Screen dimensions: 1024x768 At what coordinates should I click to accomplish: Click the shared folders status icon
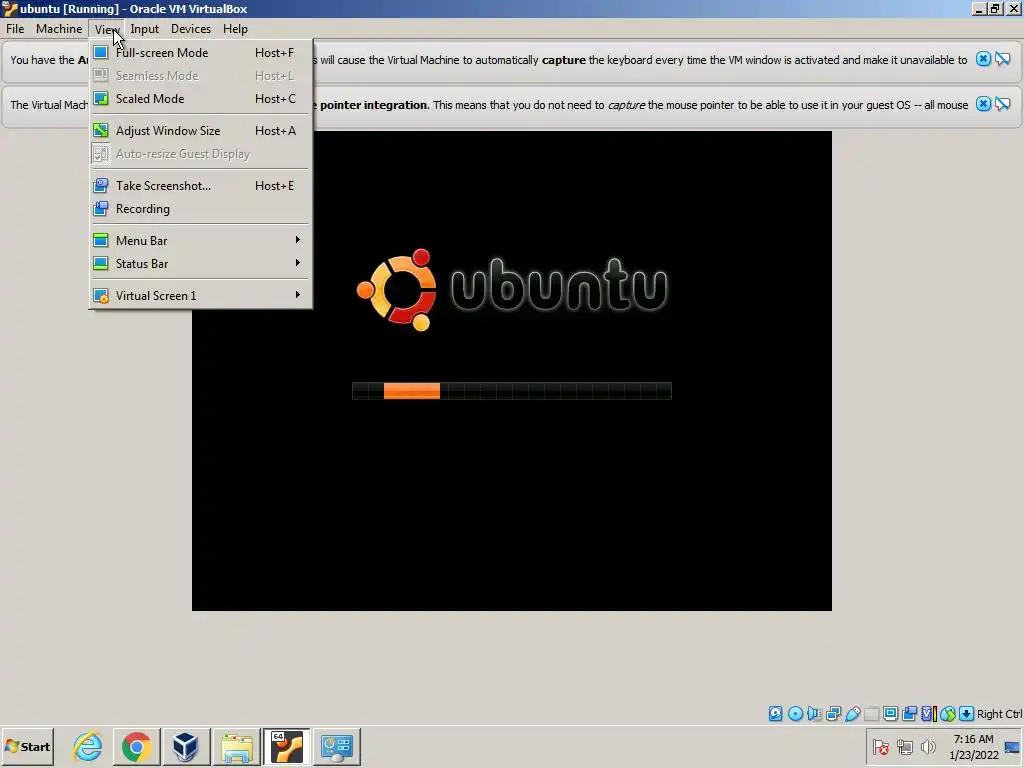coord(871,714)
